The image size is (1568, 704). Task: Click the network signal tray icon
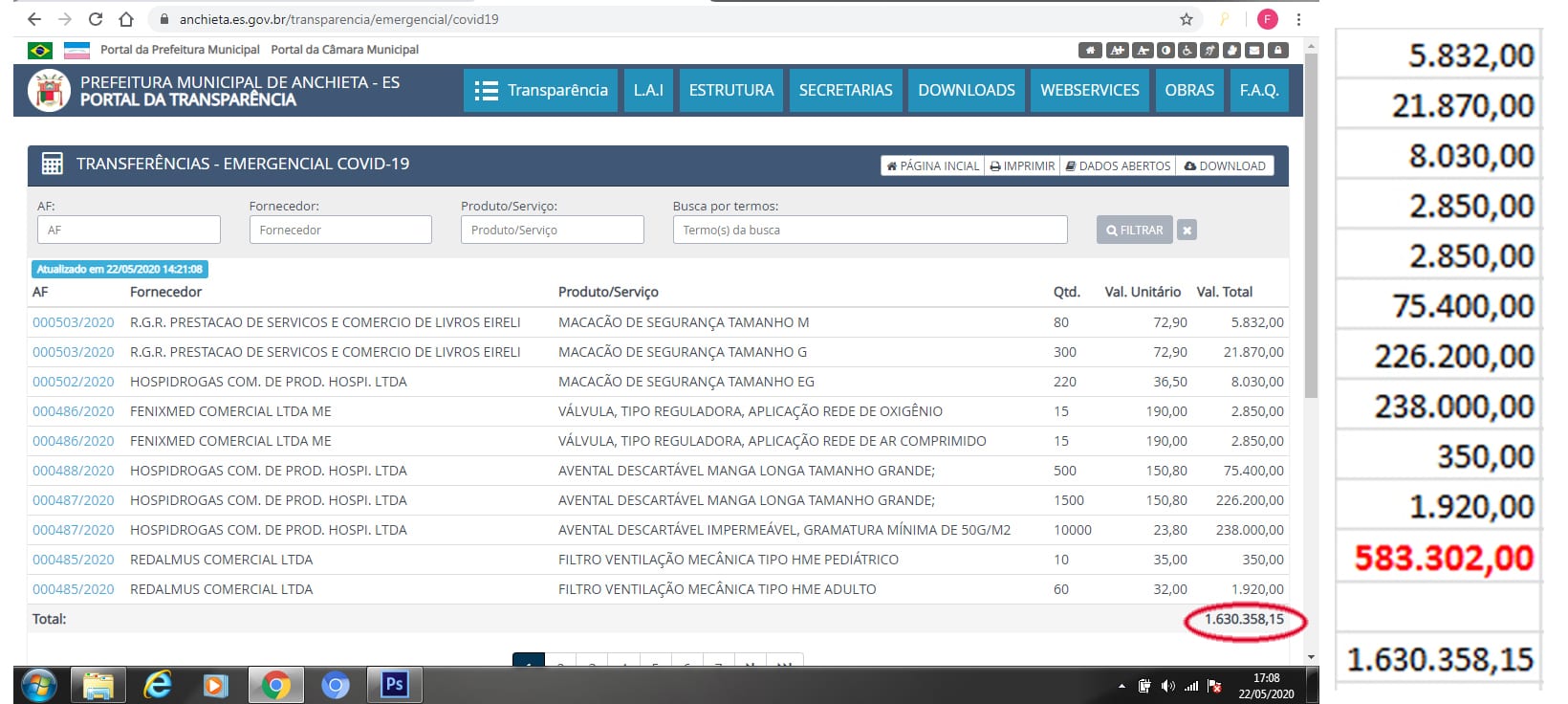click(1191, 686)
